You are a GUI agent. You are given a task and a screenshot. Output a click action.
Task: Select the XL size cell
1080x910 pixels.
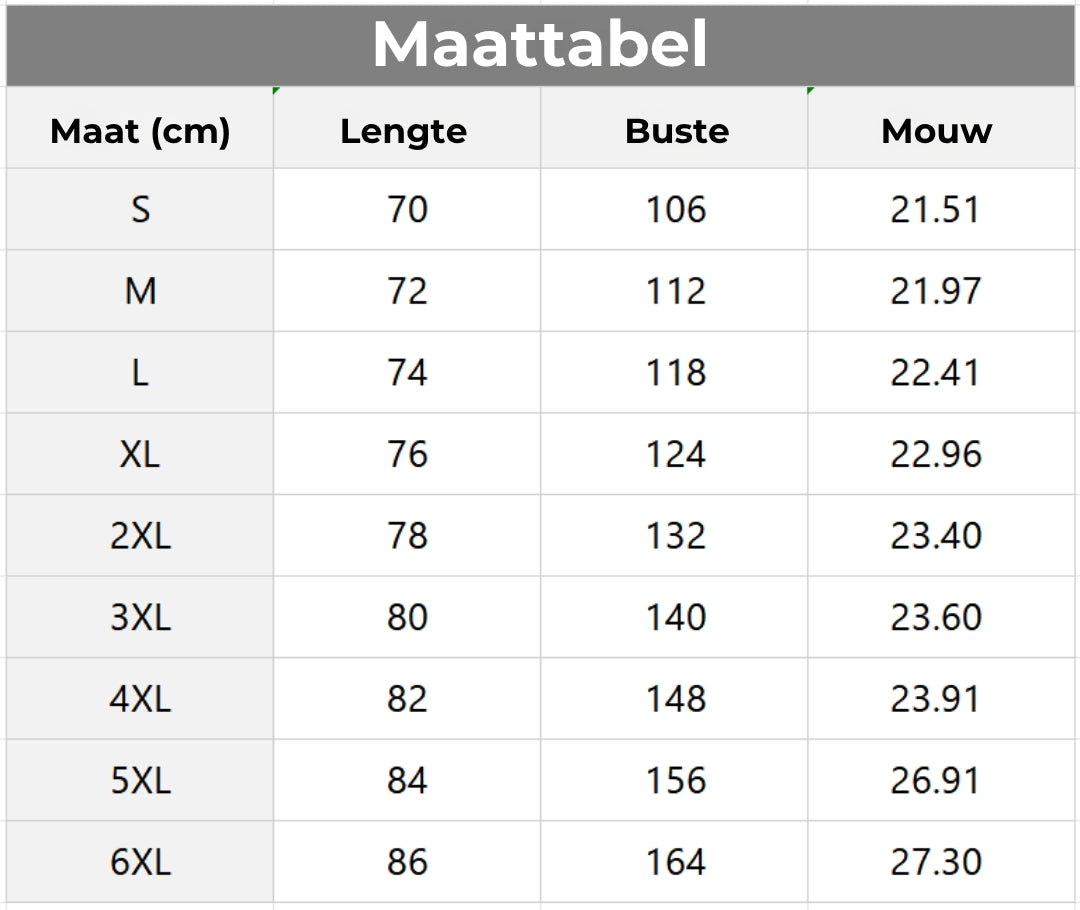click(140, 454)
